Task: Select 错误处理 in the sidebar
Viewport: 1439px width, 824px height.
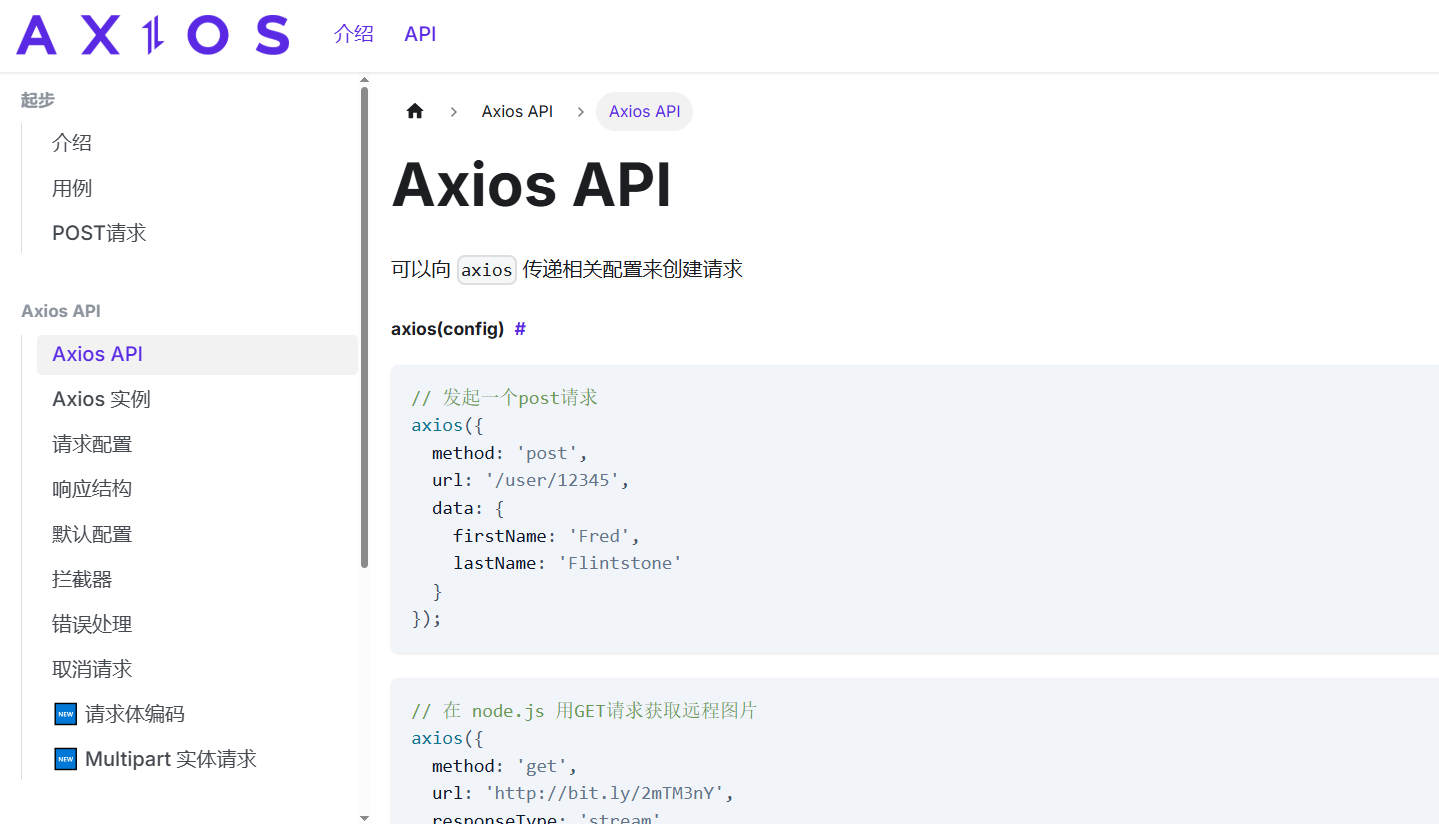Action: 92,623
